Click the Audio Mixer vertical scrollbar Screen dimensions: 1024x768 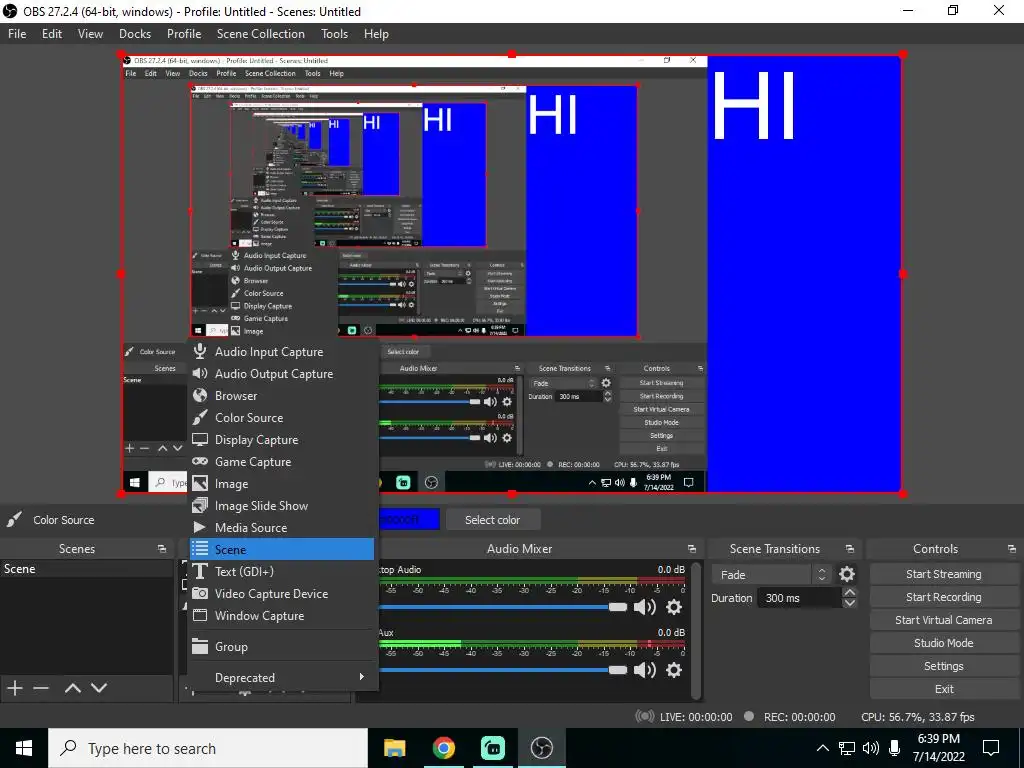pos(696,630)
